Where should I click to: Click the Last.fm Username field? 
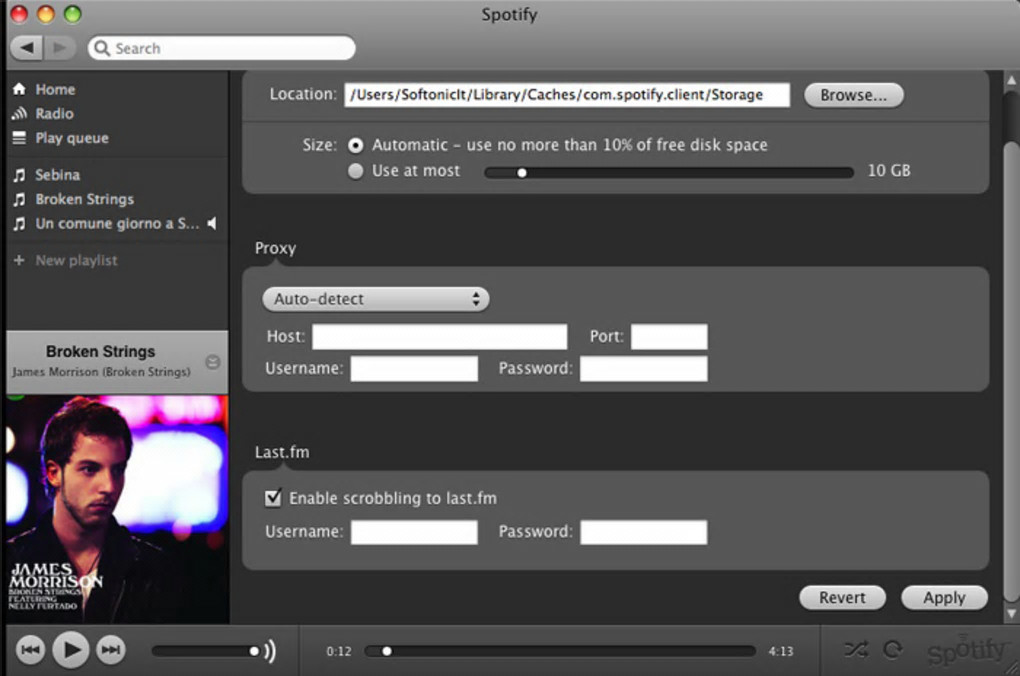pyautogui.click(x=414, y=532)
